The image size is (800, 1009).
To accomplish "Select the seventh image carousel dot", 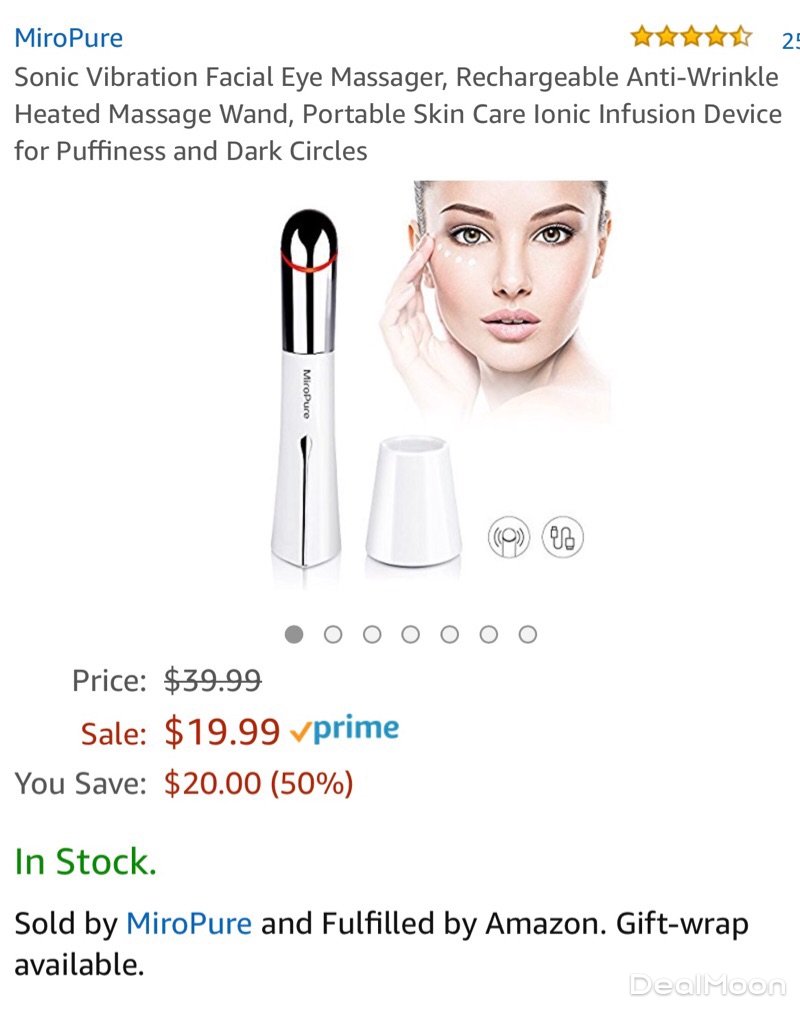I will (528, 634).
